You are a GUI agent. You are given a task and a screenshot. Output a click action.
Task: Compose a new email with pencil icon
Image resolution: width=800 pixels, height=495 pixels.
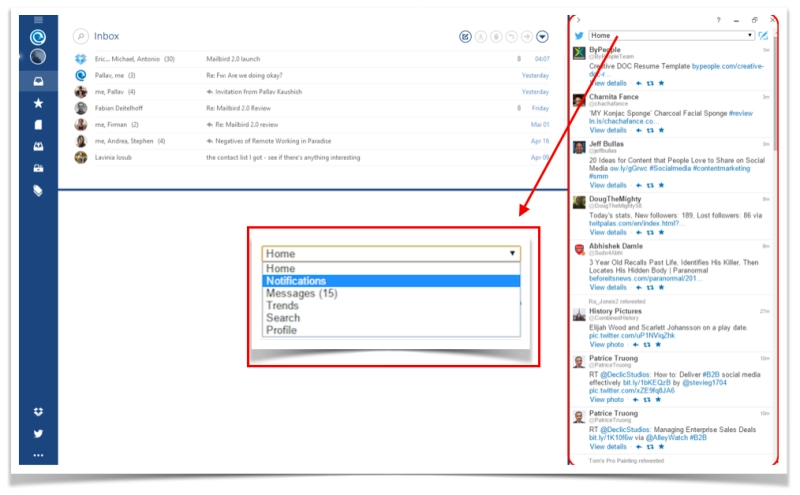[465, 37]
